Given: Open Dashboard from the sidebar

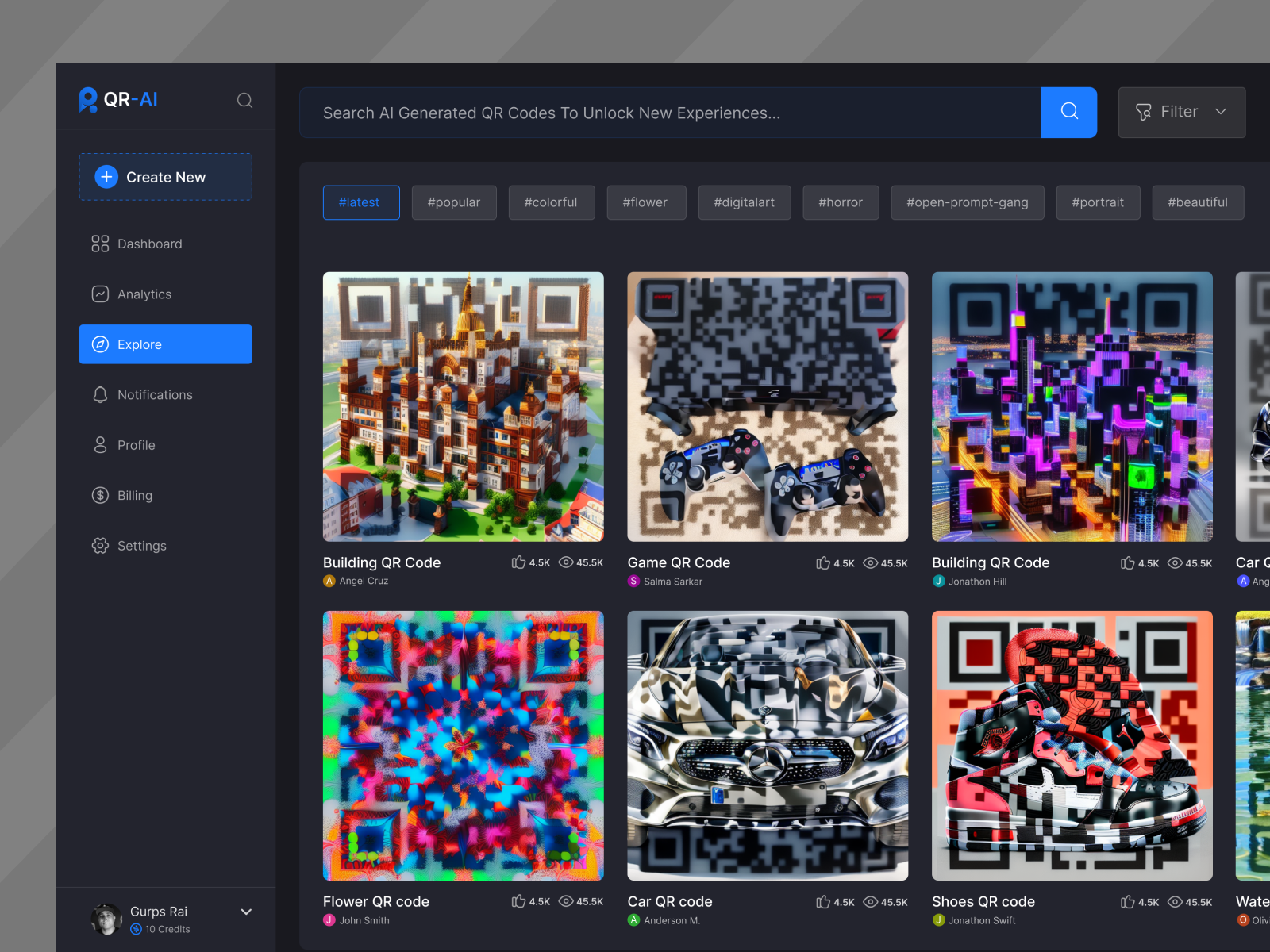Looking at the screenshot, I should 149,244.
